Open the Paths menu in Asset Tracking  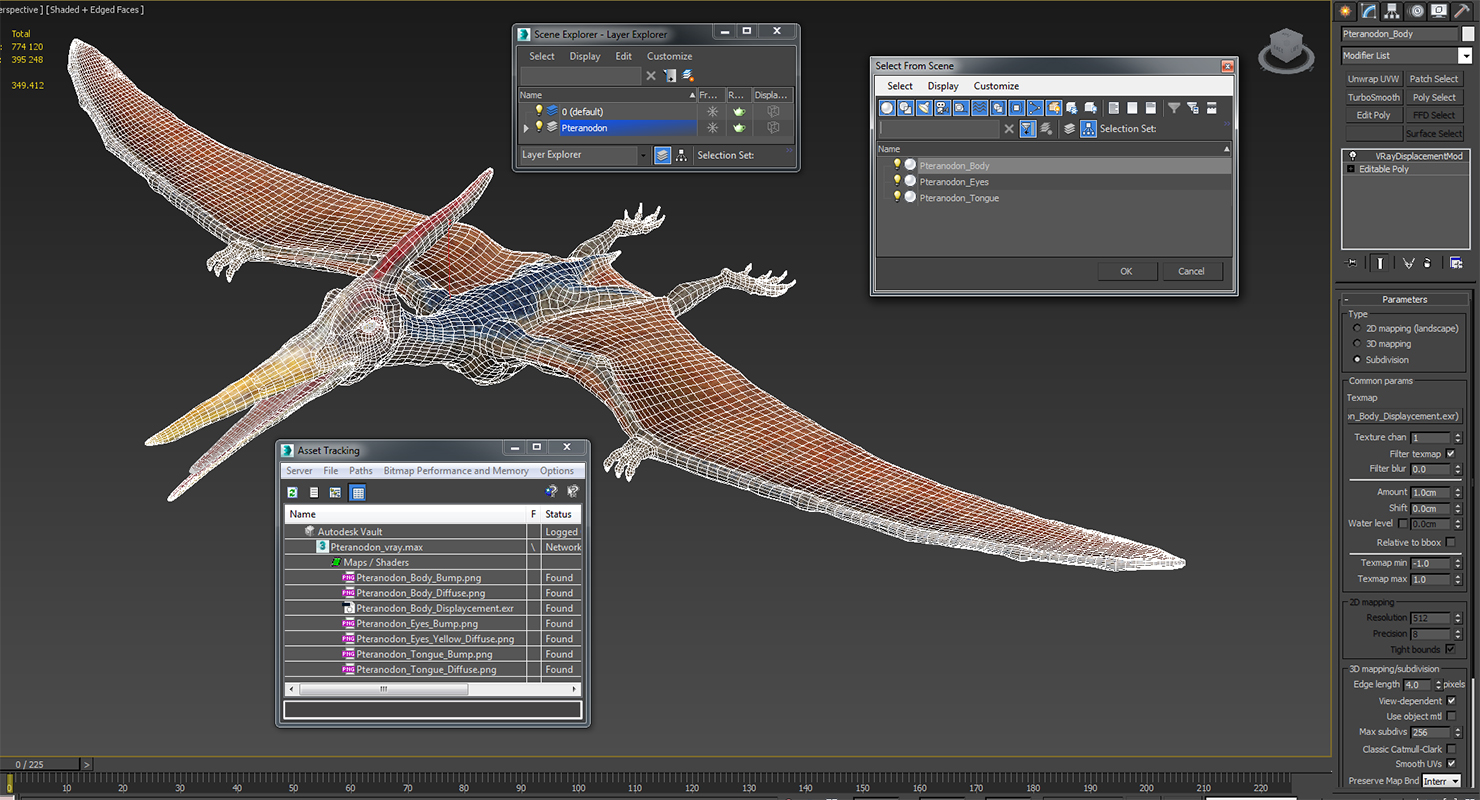pyautogui.click(x=360, y=471)
